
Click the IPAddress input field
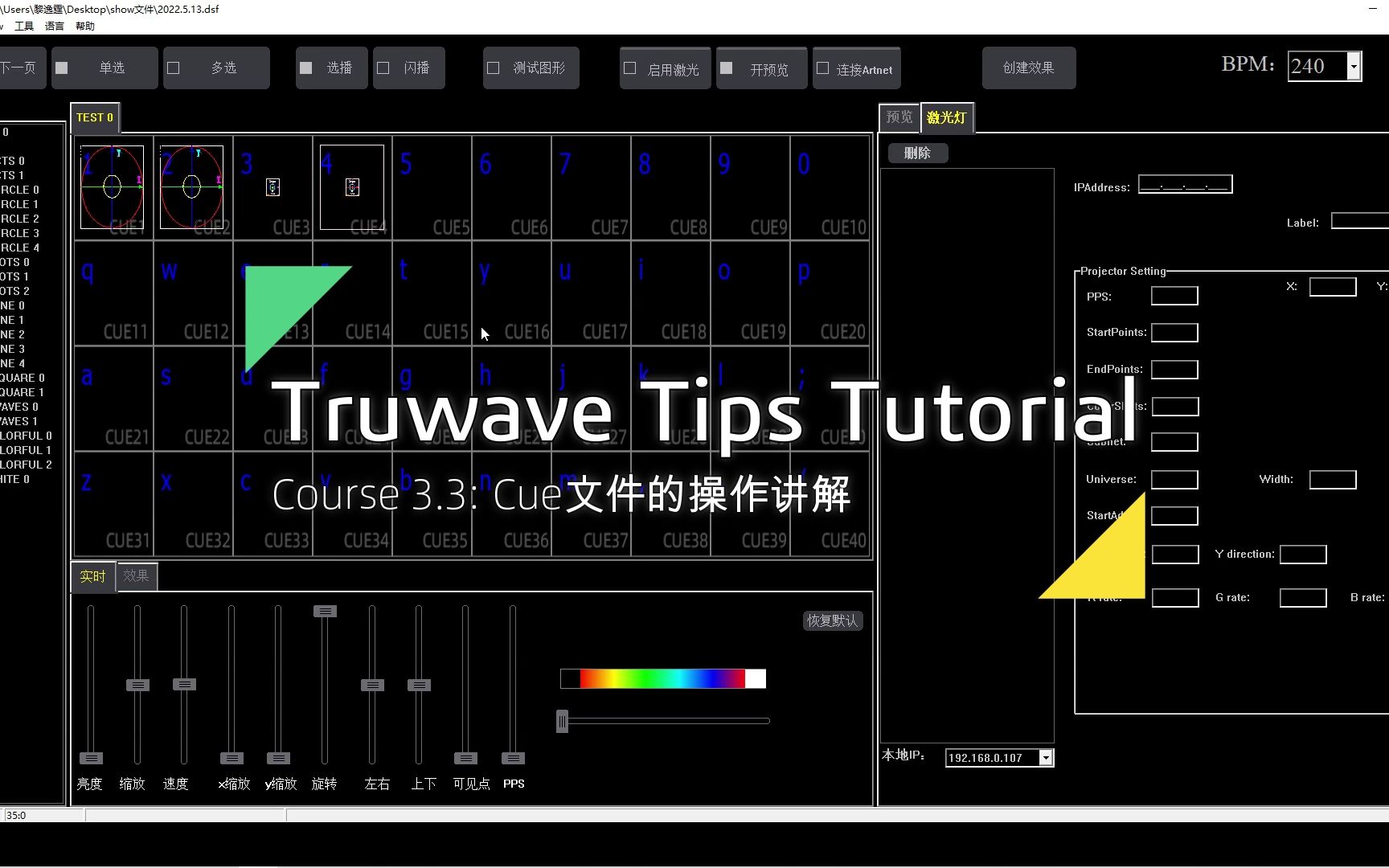[1185, 184]
